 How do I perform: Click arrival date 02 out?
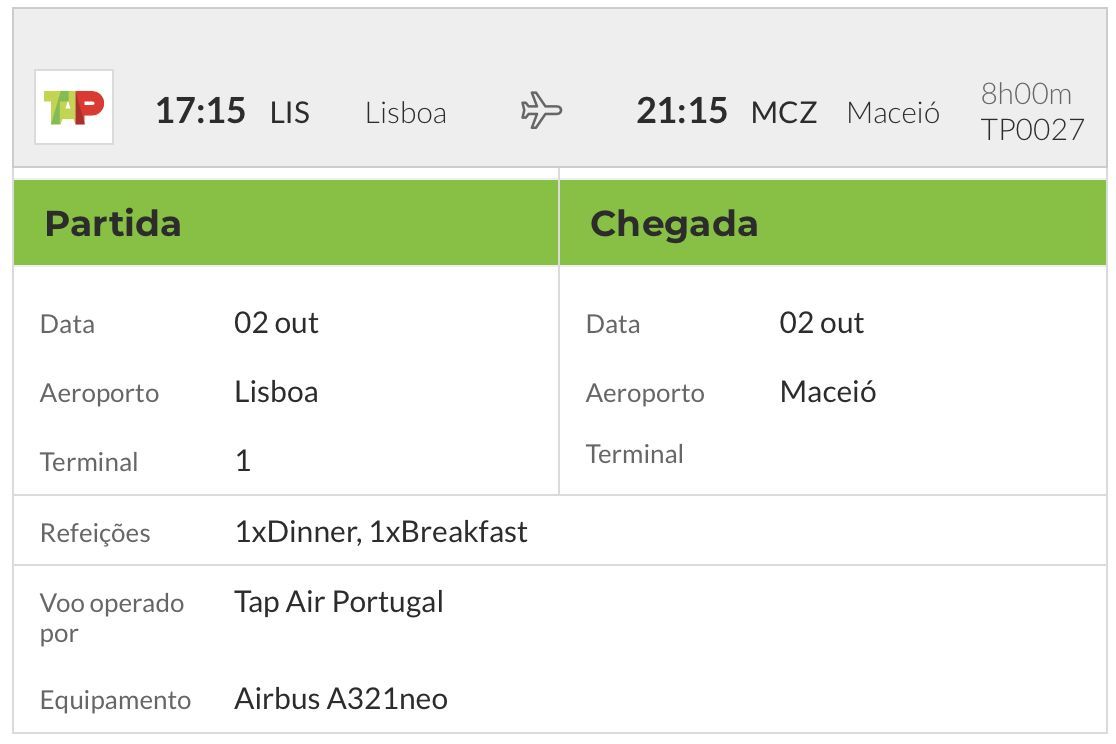click(821, 323)
